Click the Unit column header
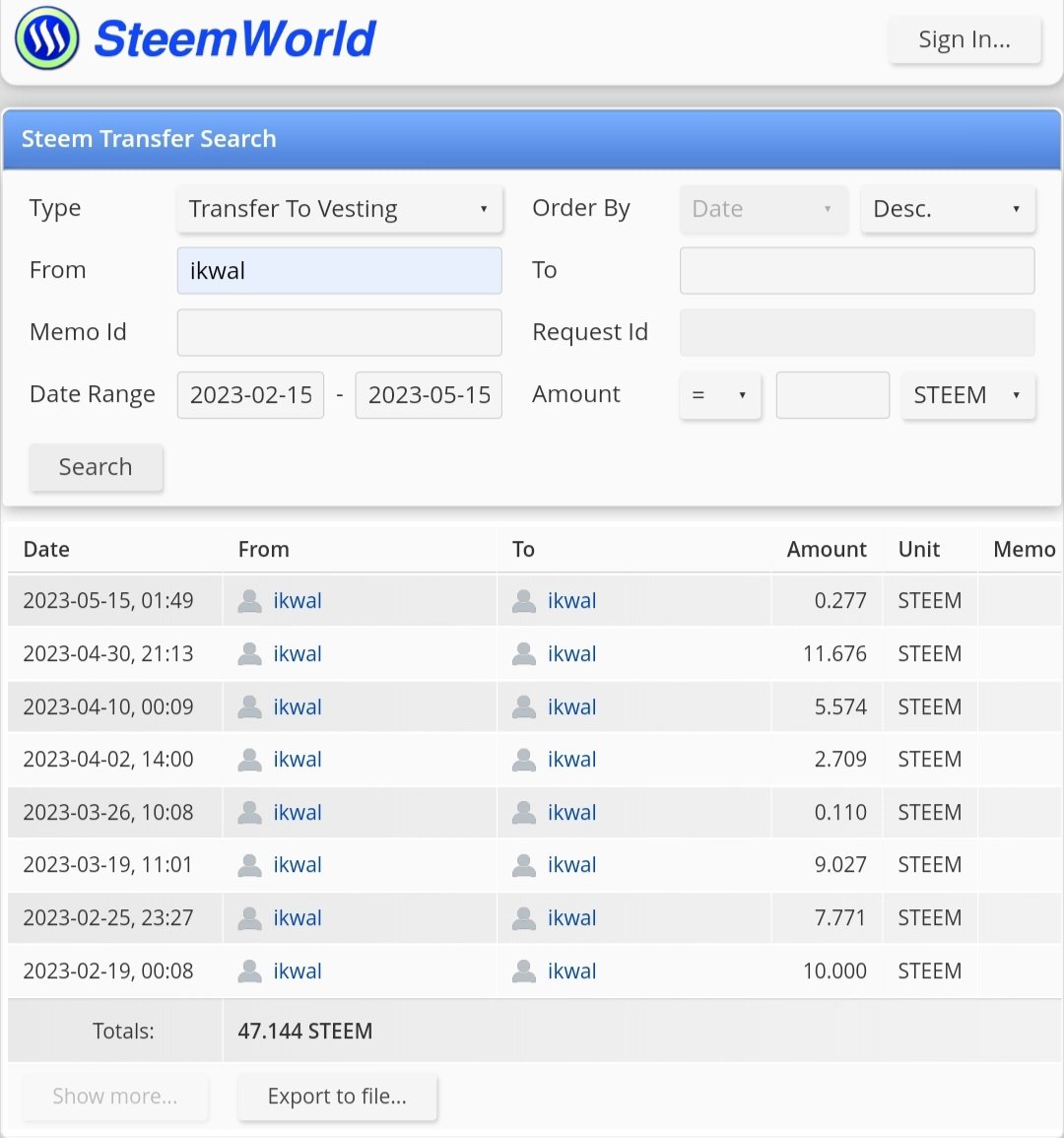Screen dimensions: 1064x1138 tap(919, 550)
